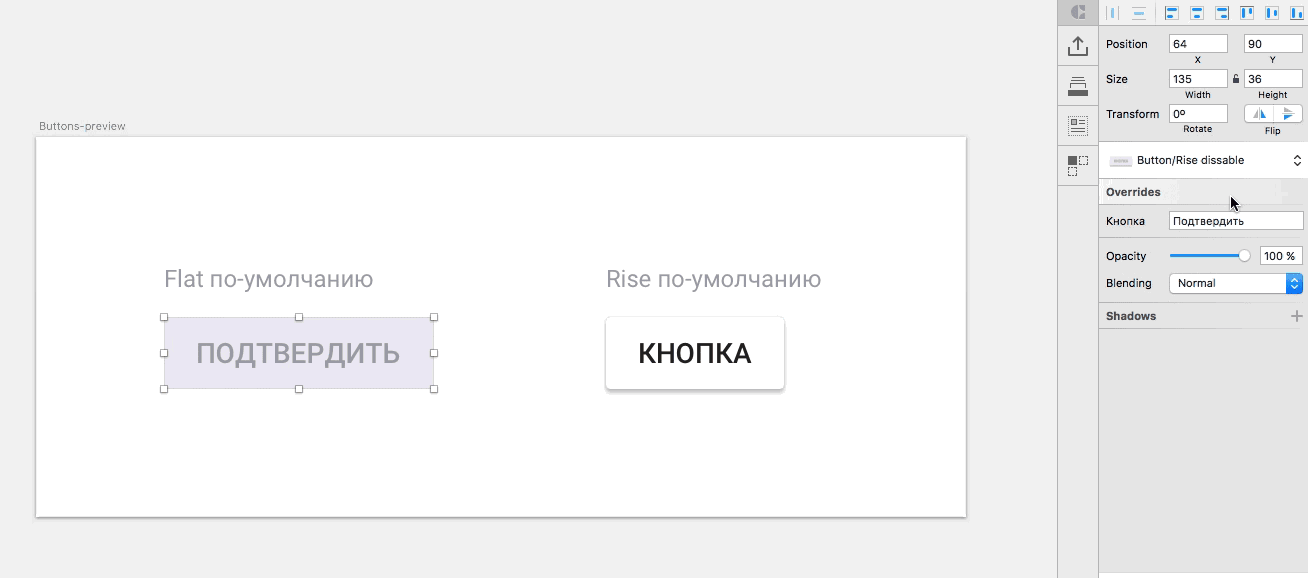Image resolution: width=1308 pixels, height=578 pixels.
Task: Open the Button/Rise dissable symbol dropdown
Action: [x=1204, y=160]
